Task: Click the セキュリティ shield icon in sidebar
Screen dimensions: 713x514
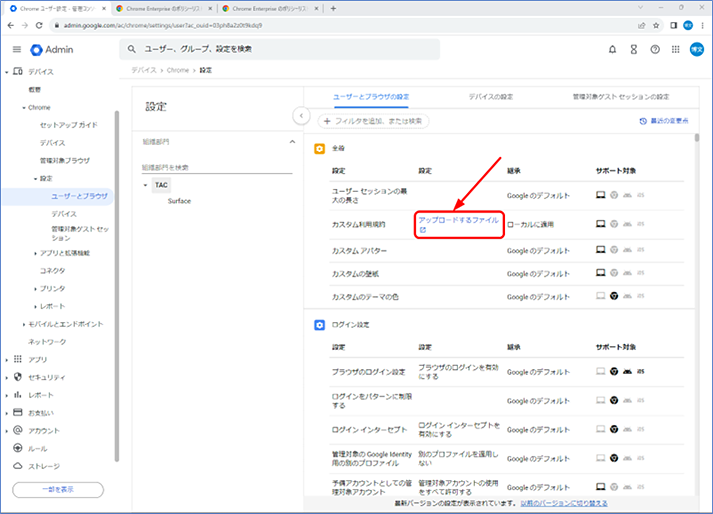Action: coord(18,377)
